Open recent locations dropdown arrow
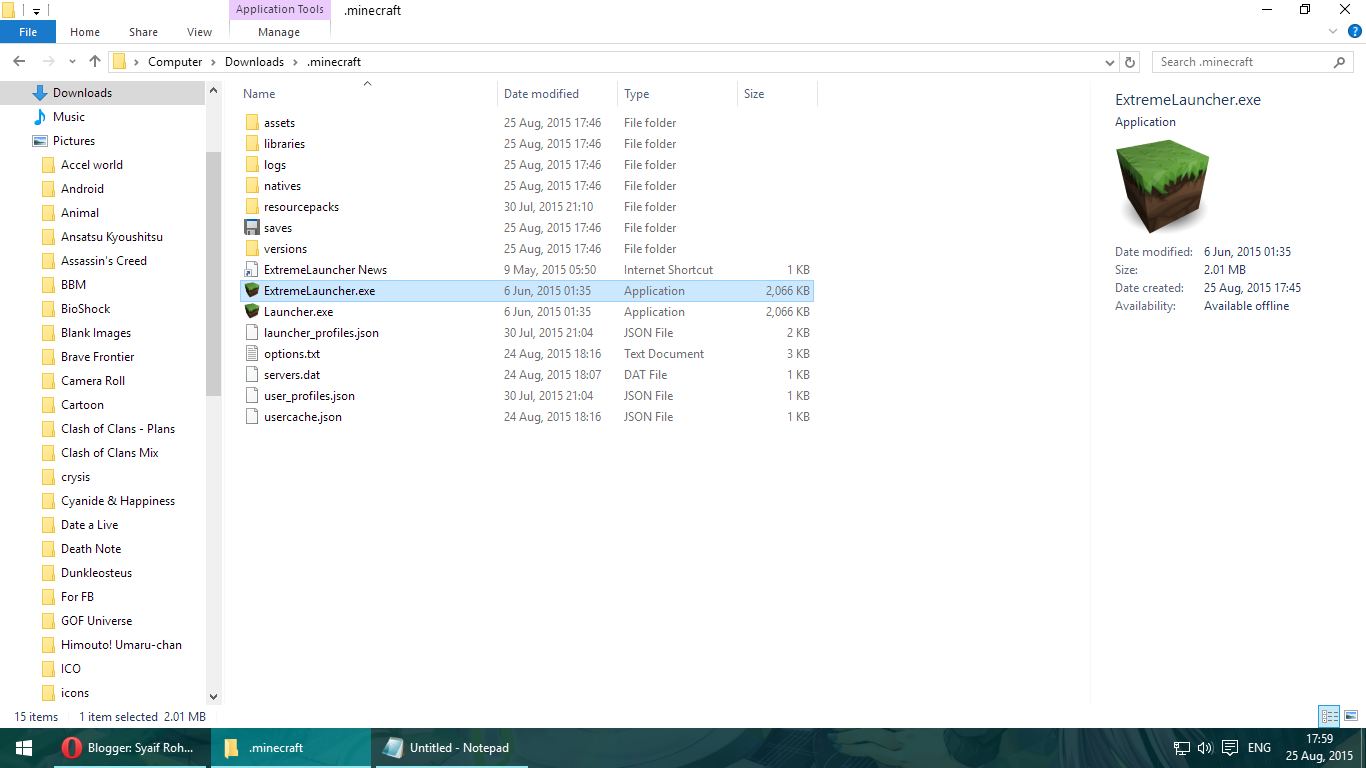 tap(71, 62)
